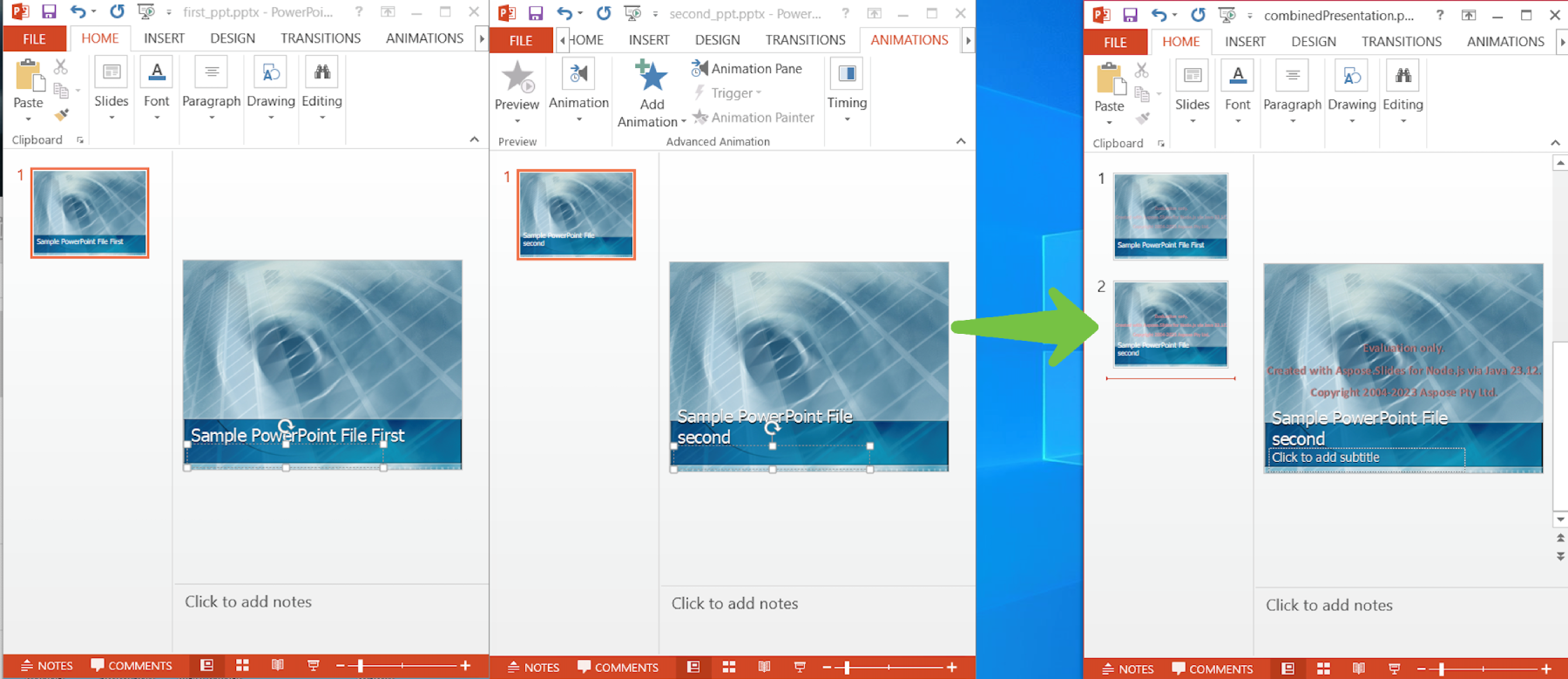Toggle NOTES pane in first_ppt status bar

[46, 665]
